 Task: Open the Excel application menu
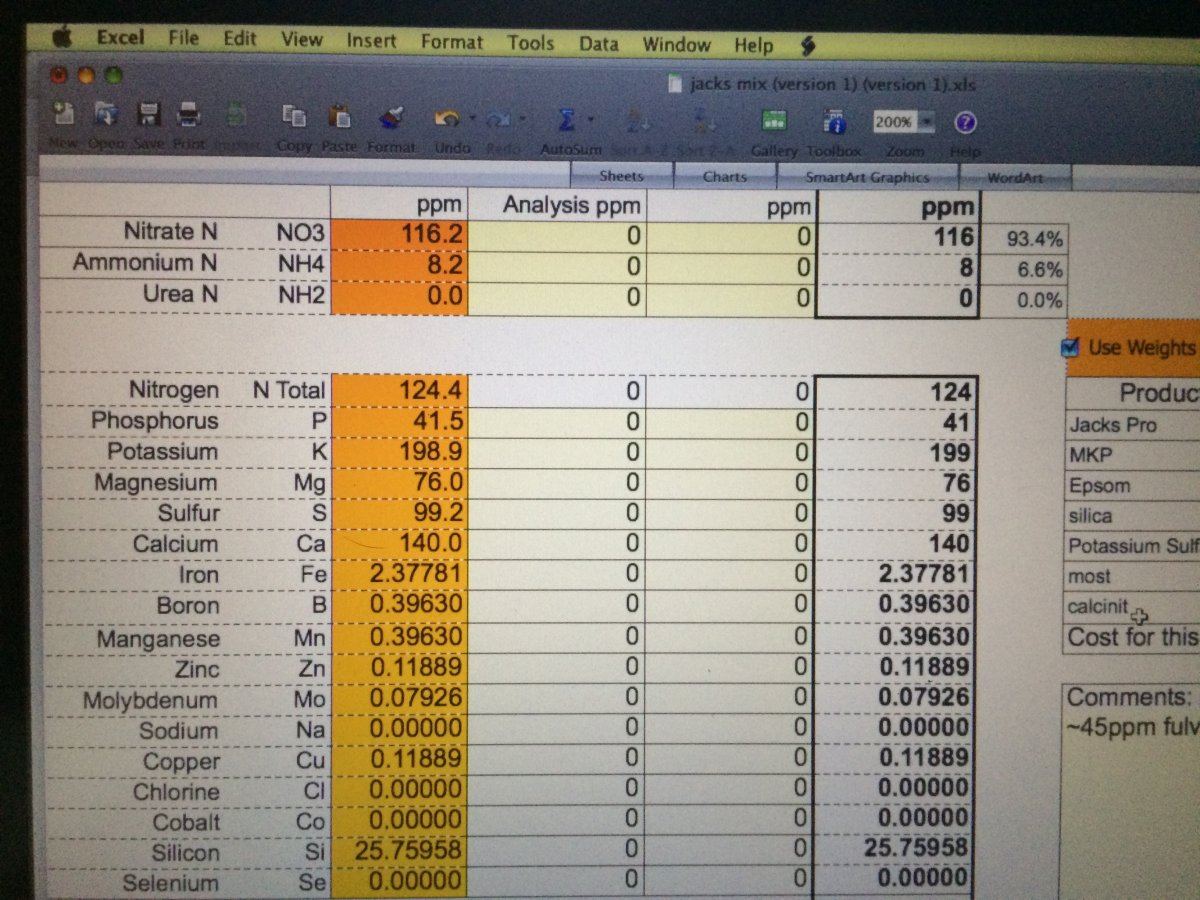(121, 38)
